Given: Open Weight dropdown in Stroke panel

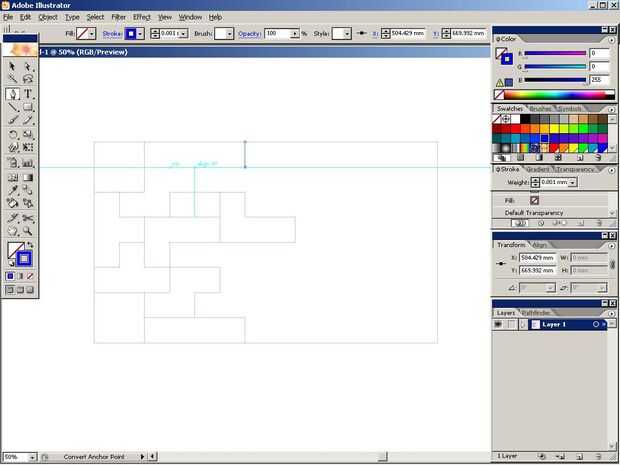Looking at the screenshot, I should click(x=573, y=182).
